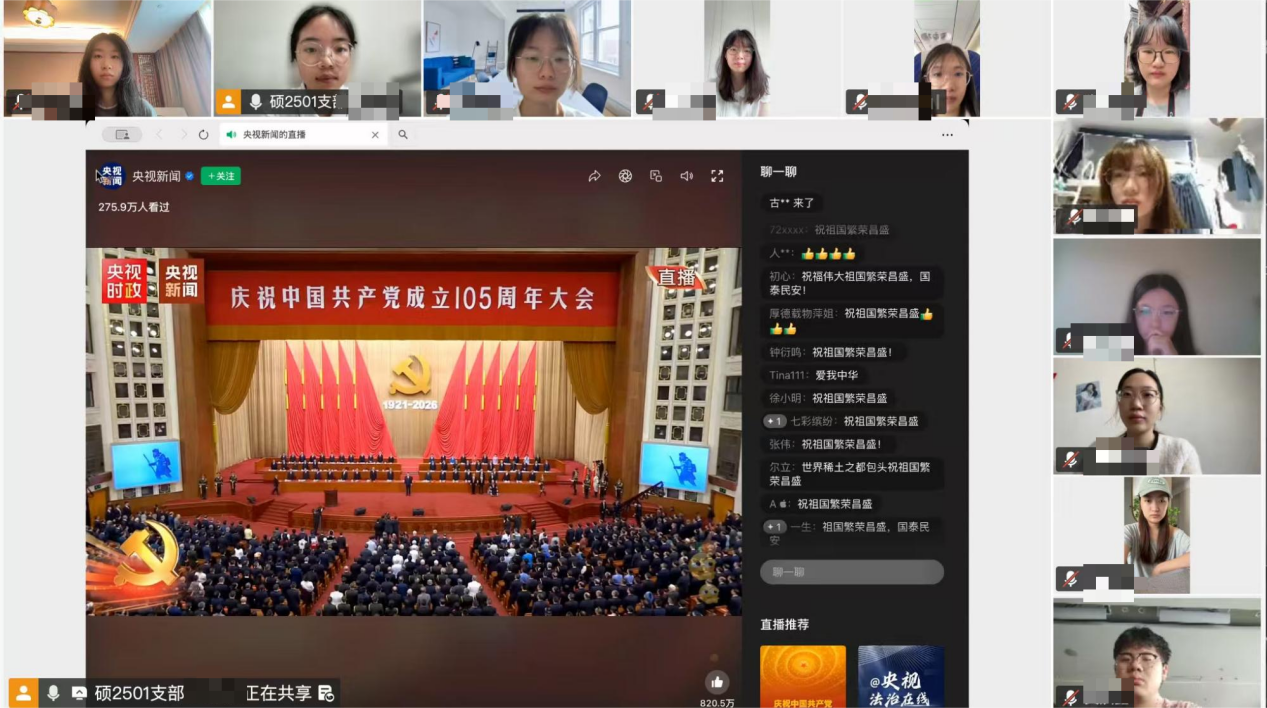The height and width of the screenshot is (708, 1267).
Task: Click the browser reload icon
Action: [x=203, y=134]
